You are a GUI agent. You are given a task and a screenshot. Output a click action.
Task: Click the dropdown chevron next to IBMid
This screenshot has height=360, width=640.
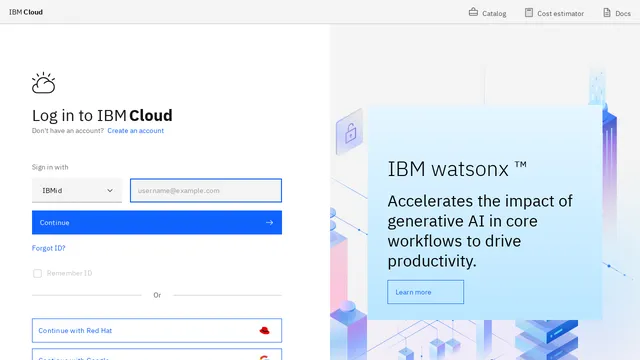tap(110, 190)
